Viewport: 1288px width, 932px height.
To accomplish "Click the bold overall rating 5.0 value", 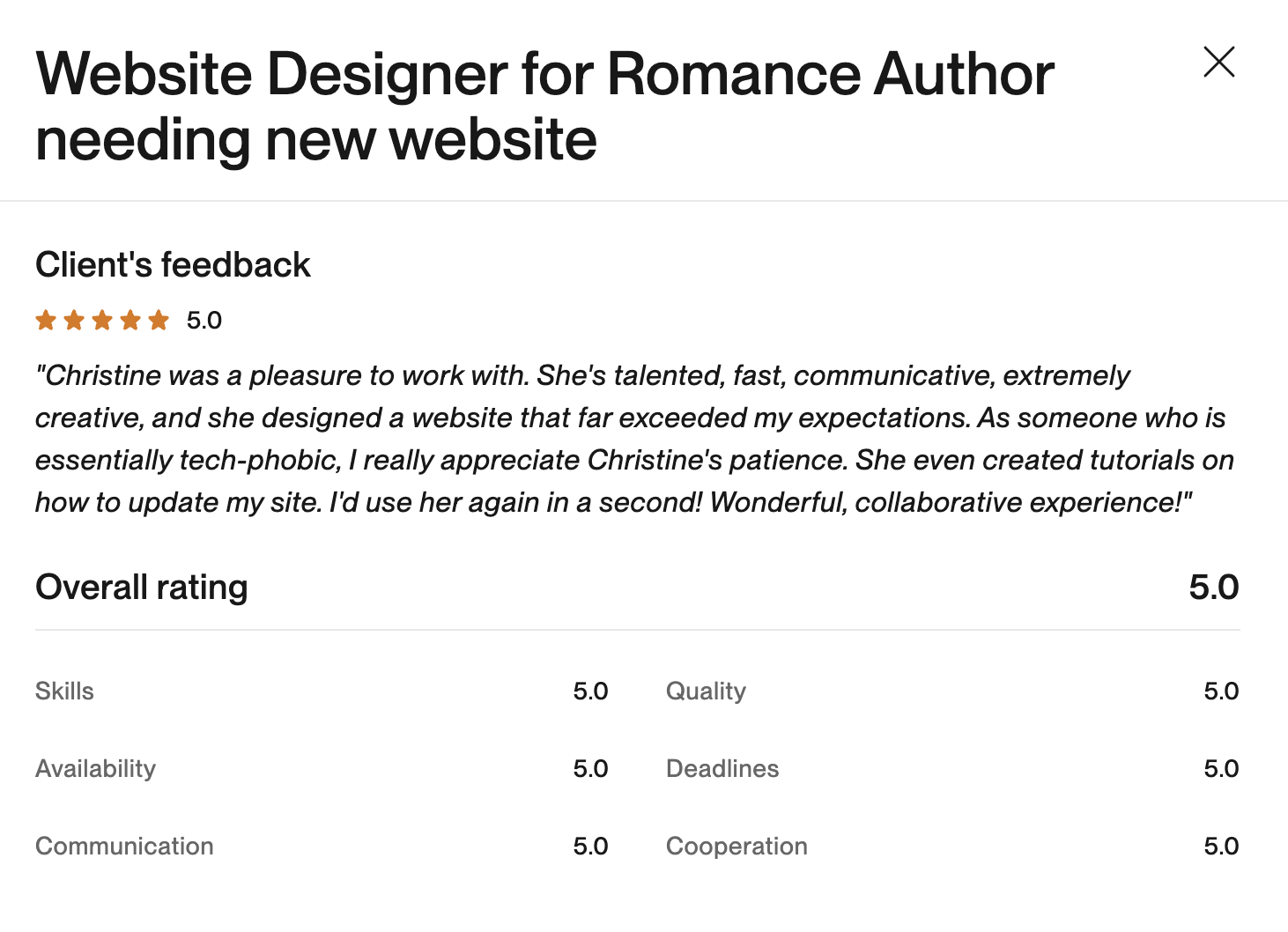I will [1213, 588].
